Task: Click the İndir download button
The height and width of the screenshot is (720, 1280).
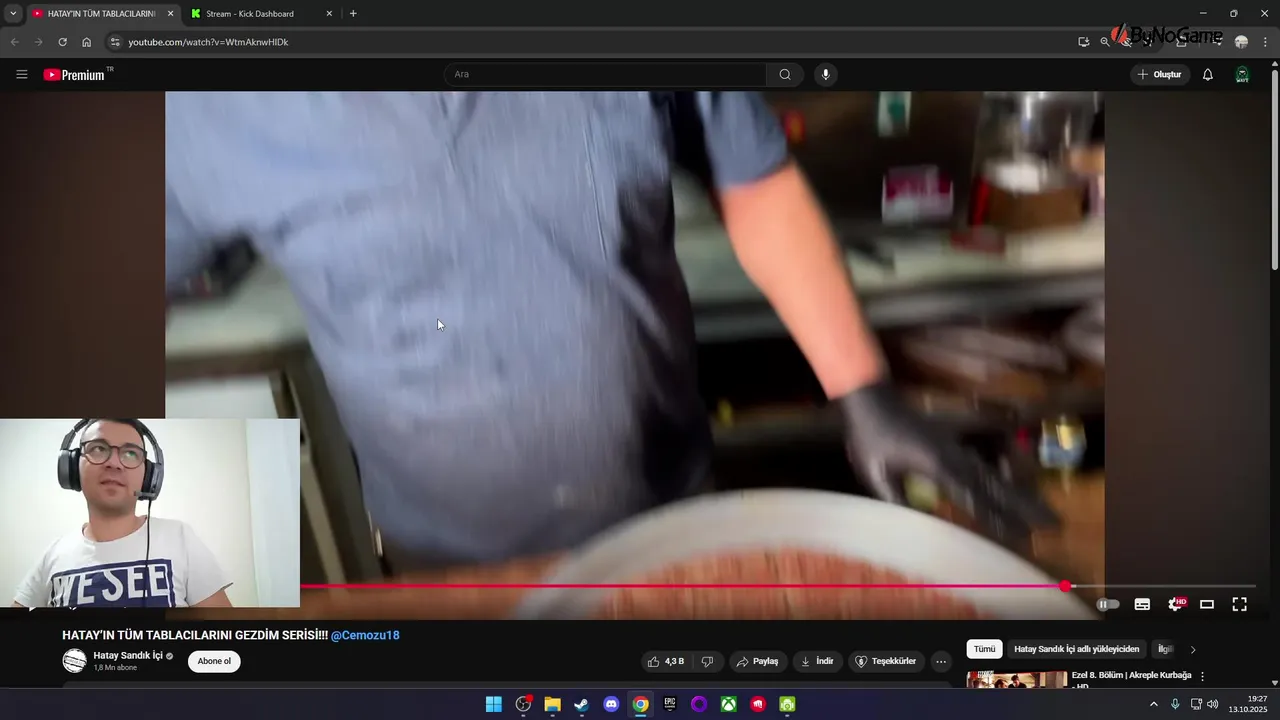Action: (x=817, y=661)
